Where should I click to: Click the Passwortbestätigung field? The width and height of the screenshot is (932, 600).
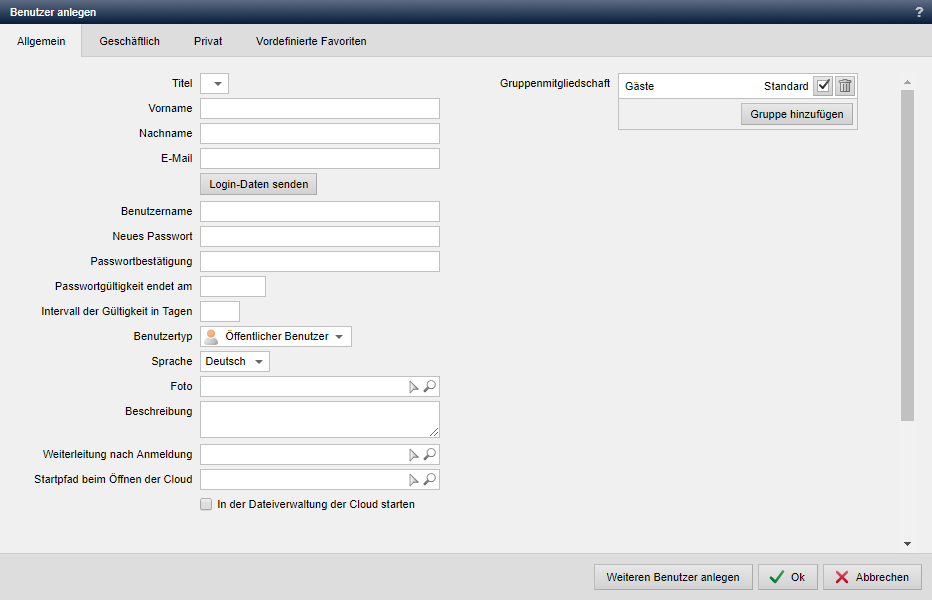(320, 262)
